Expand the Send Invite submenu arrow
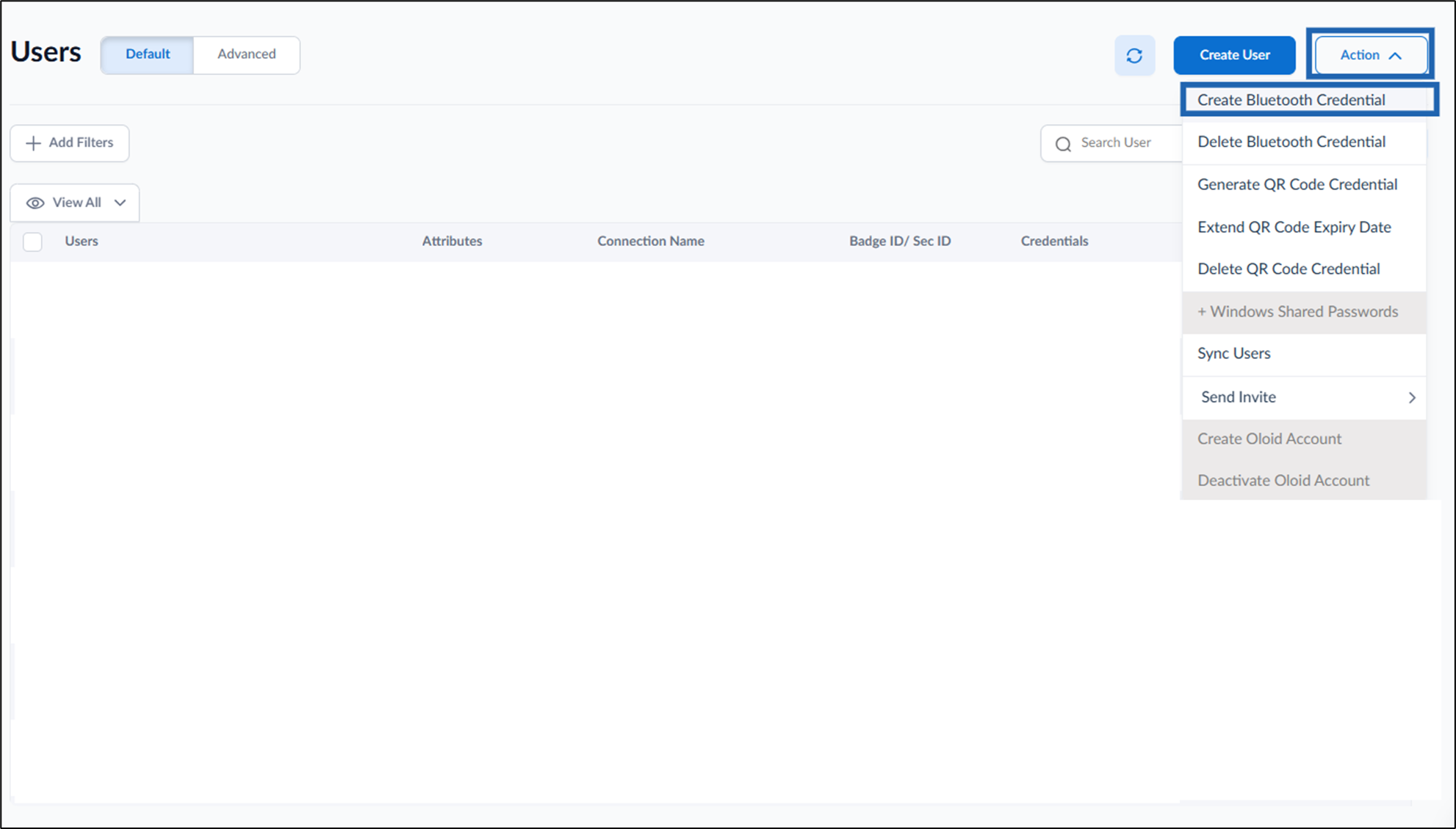 click(x=1412, y=397)
